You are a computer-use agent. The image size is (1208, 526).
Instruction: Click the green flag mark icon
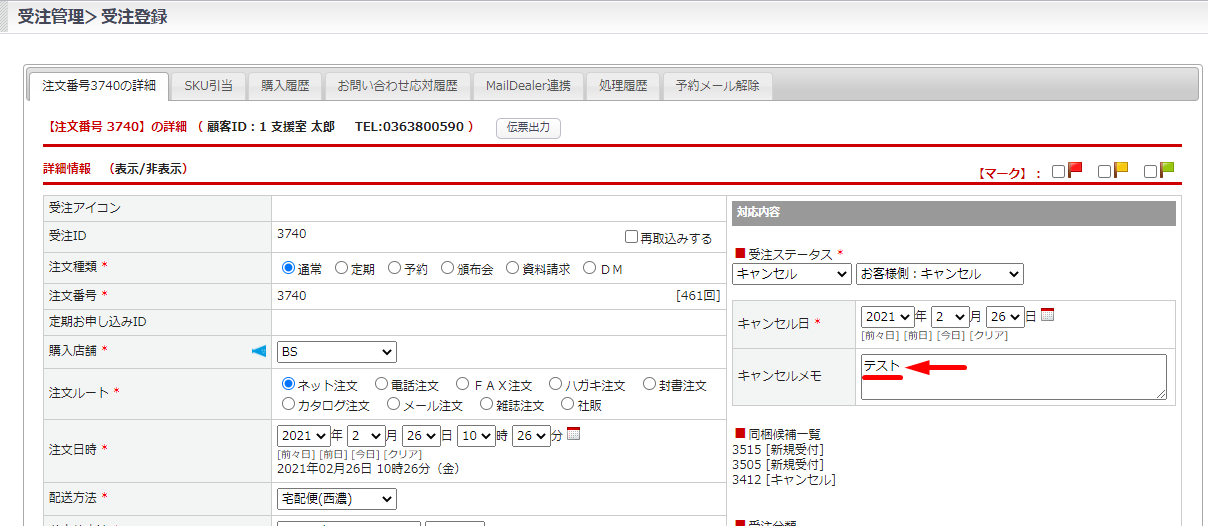click(x=1167, y=170)
